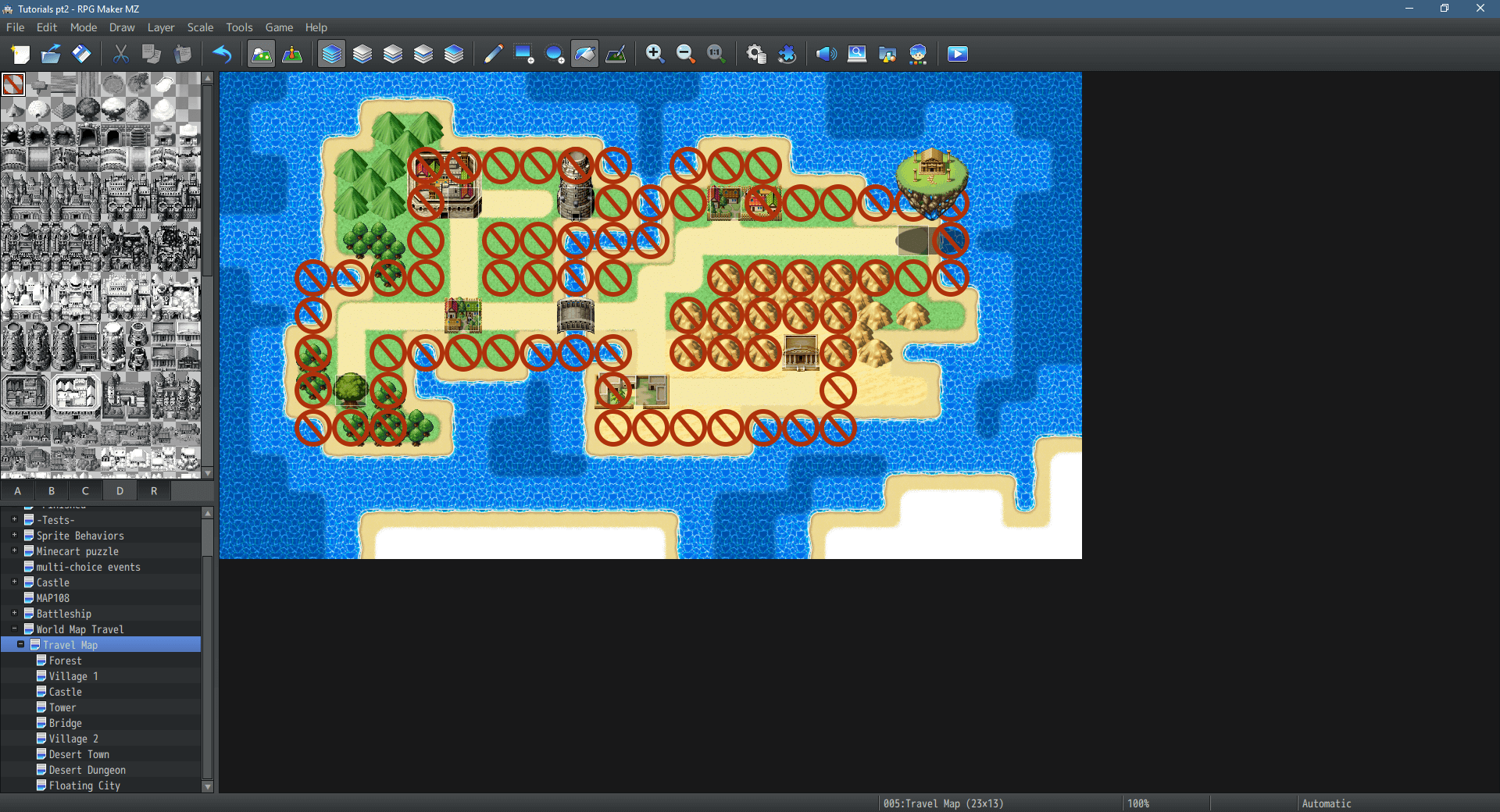Image resolution: width=1500 pixels, height=812 pixels.
Task: Switch to Map editing mode
Action: click(261, 54)
